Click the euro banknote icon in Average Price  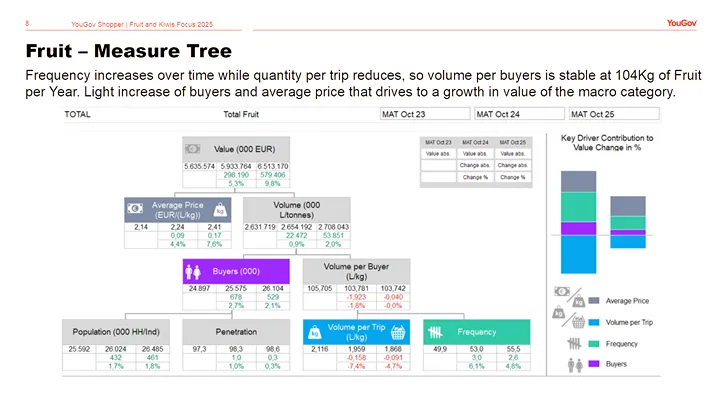(137, 209)
